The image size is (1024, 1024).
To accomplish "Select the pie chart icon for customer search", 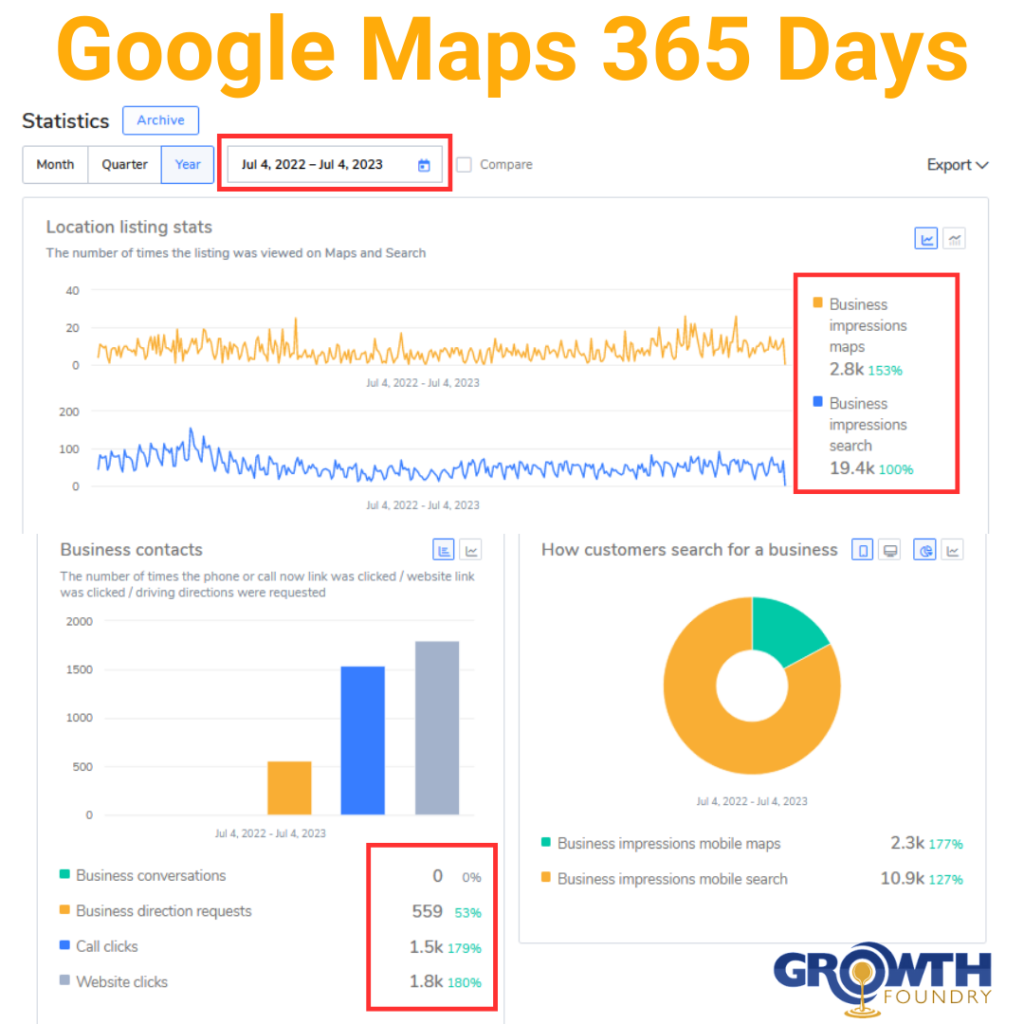I will (924, 549).
